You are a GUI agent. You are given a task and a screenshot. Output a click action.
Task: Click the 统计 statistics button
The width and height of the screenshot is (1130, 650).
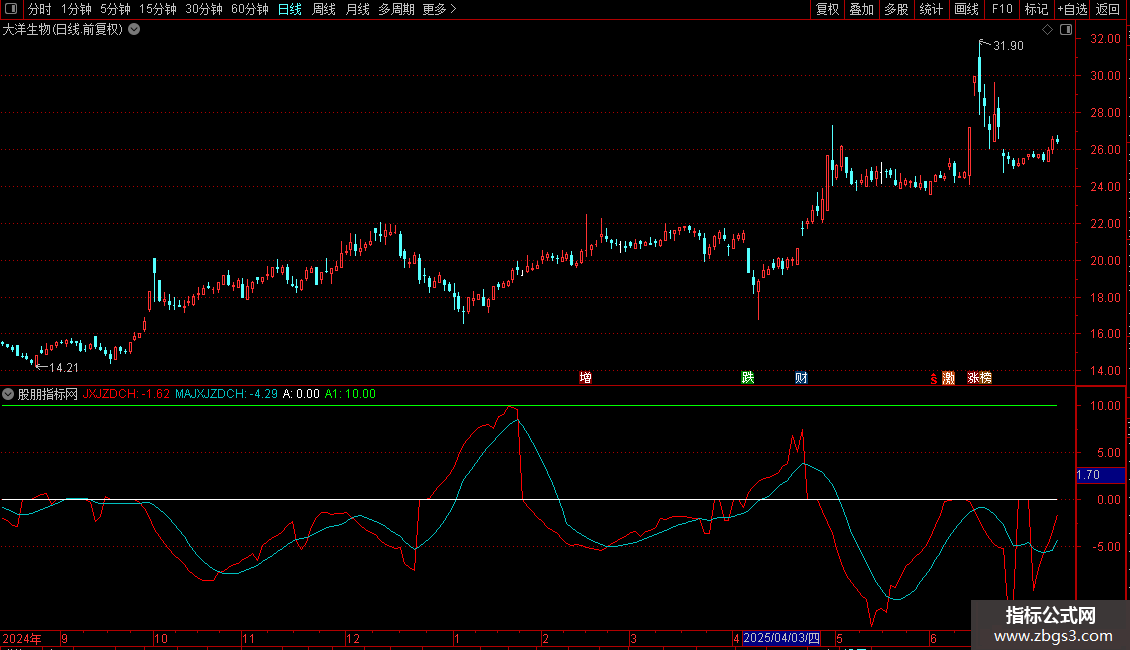point(931,9)
